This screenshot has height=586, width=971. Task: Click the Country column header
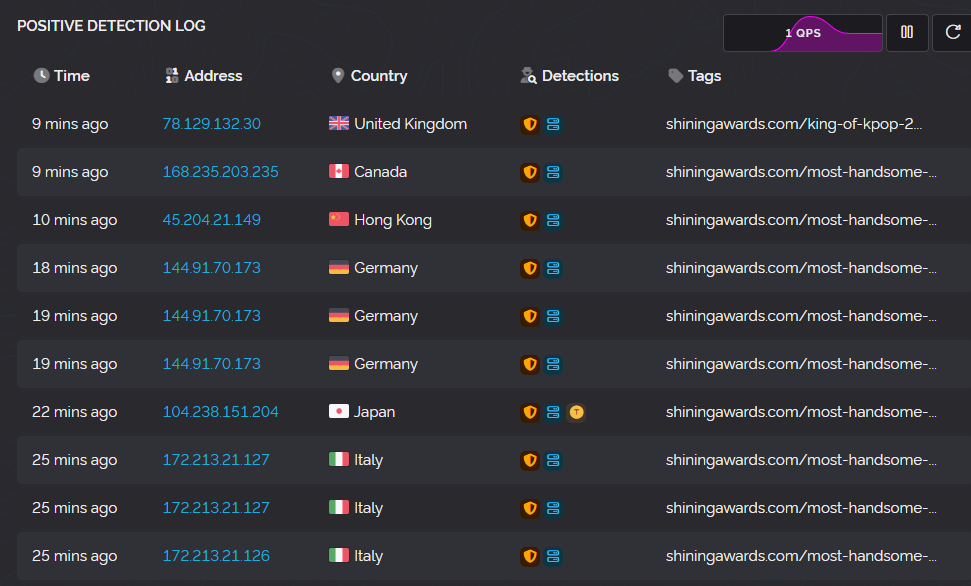(x=370, y=76)
